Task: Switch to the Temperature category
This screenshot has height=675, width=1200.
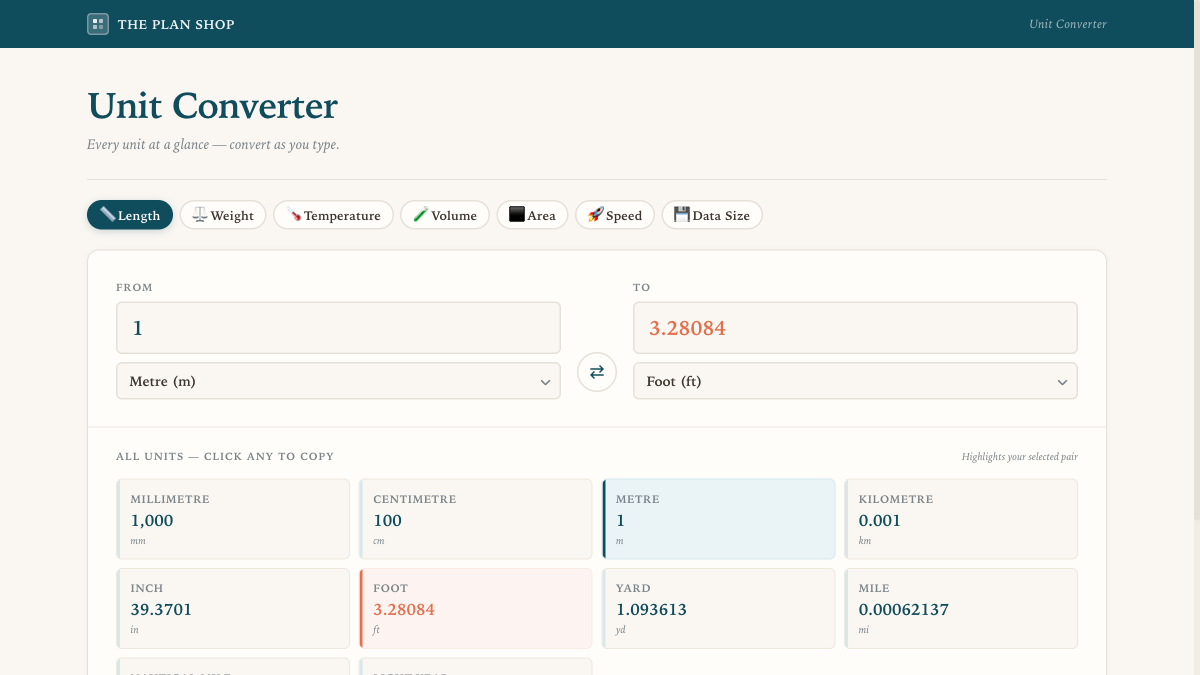Action: 333,215
